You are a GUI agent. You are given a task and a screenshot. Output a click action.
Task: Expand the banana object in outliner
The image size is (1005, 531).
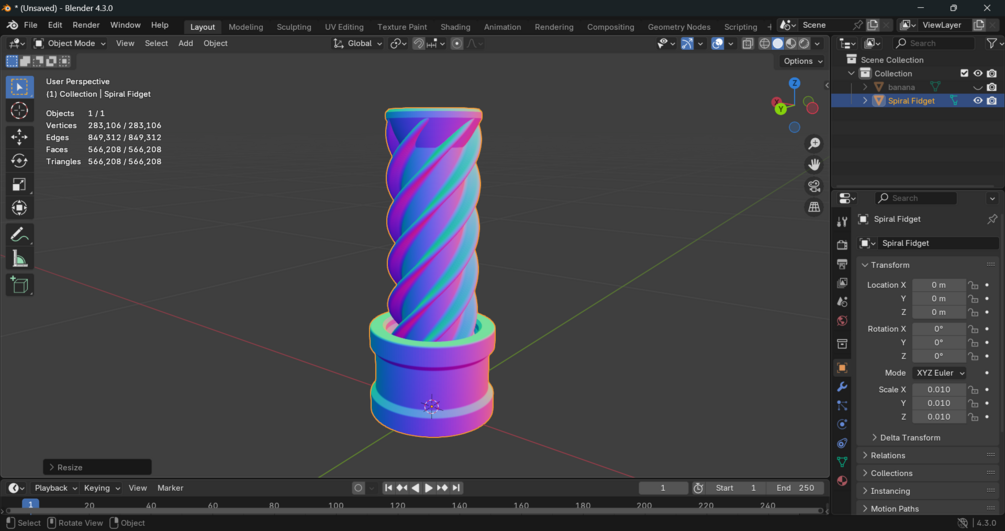click(865, 87)
